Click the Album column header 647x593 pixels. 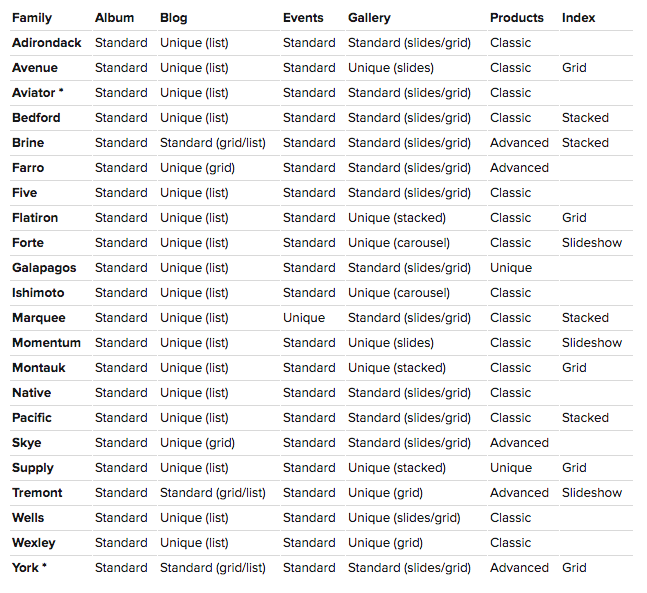click(114, 18)
